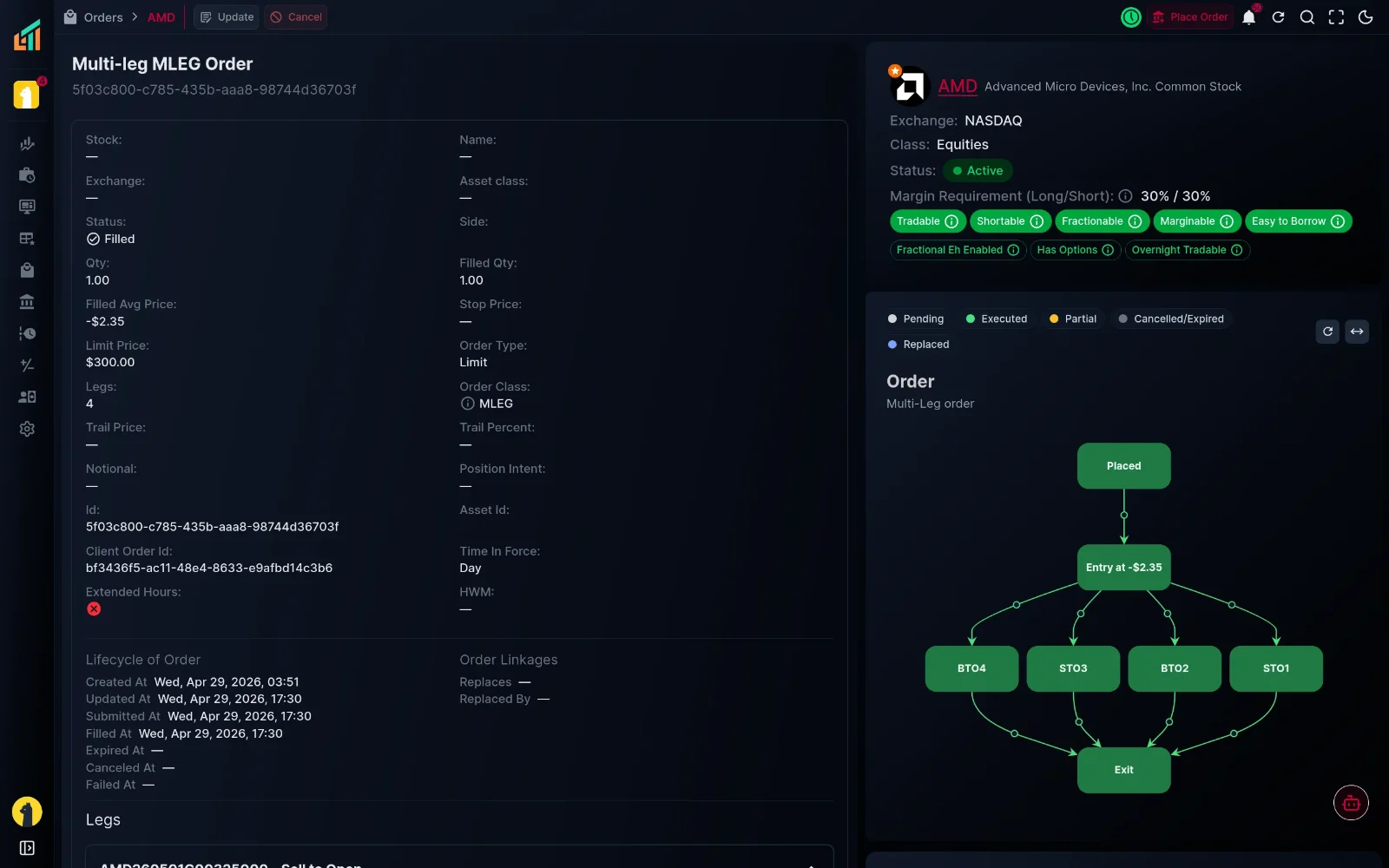Select the Entry at -$2.35 node

click(x=1124, y=568)
